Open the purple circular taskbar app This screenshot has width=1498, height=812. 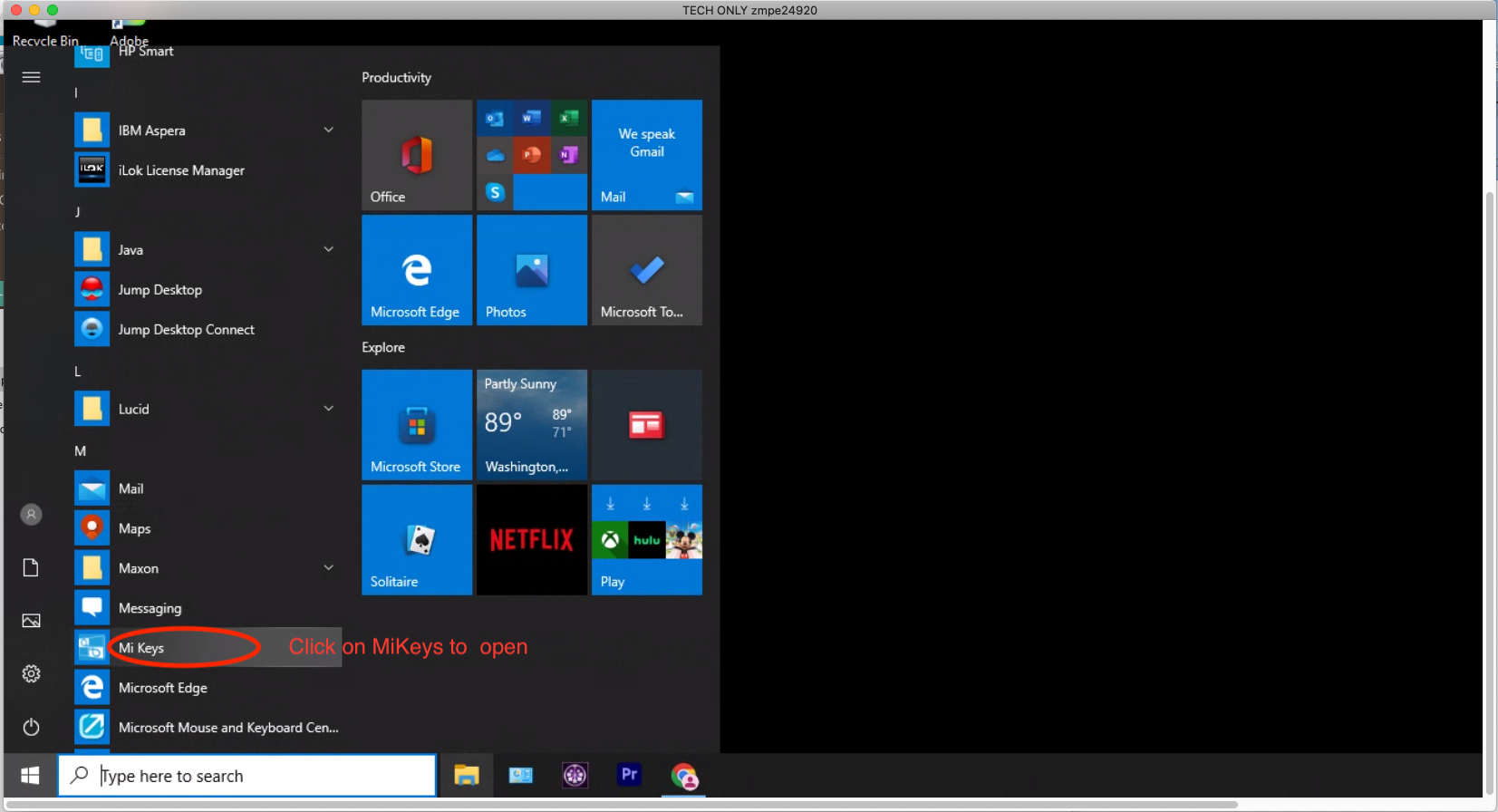(x=575, y=776)
